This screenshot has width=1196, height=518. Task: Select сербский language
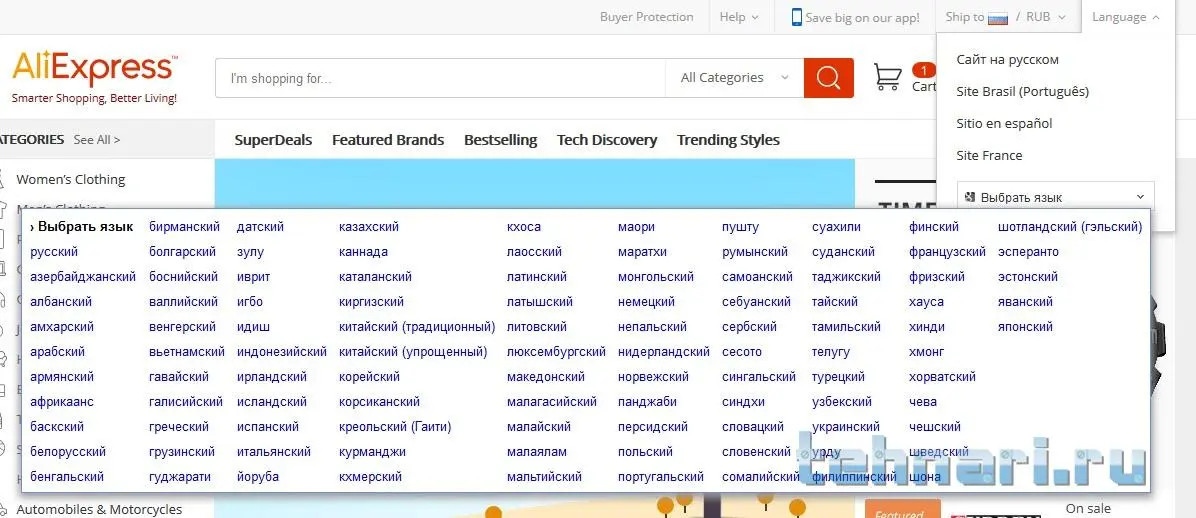pos(750,327)
